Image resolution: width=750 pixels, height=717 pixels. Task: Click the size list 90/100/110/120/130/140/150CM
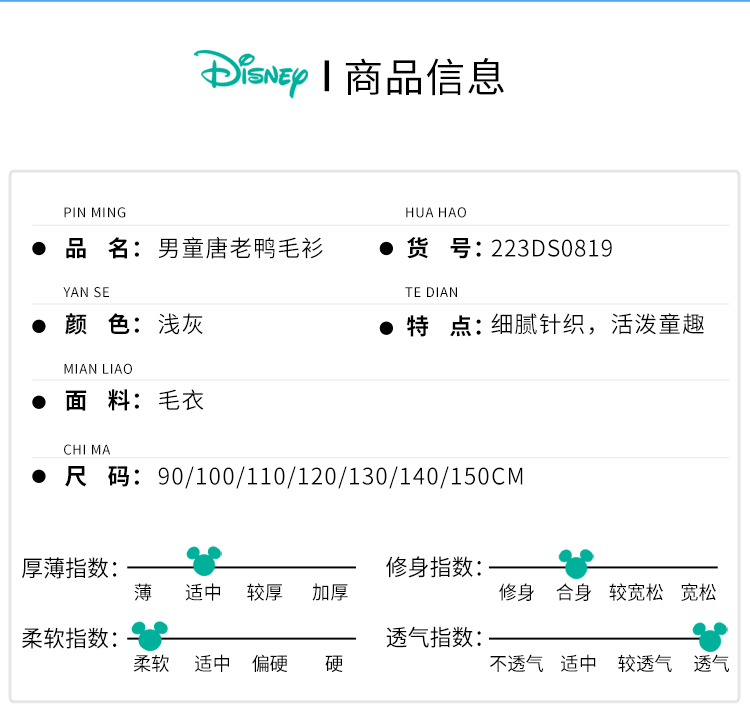[x=341, y=477]
